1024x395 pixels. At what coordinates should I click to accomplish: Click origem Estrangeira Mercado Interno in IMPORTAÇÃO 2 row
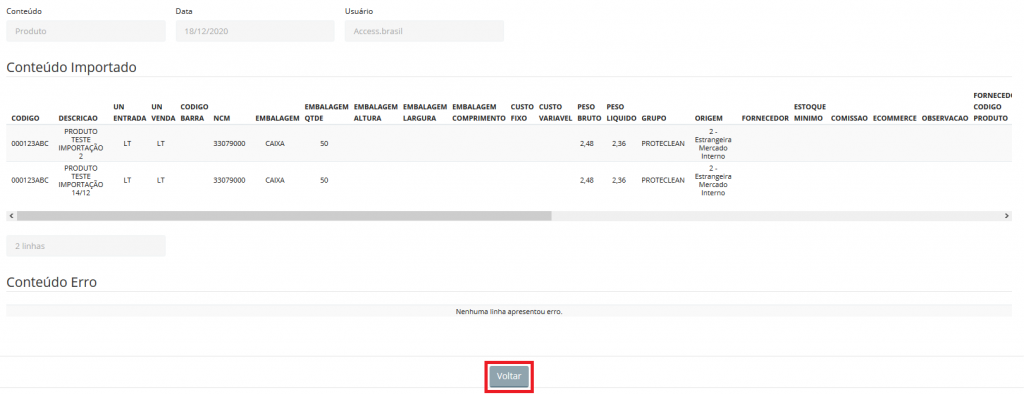point(713,144)
